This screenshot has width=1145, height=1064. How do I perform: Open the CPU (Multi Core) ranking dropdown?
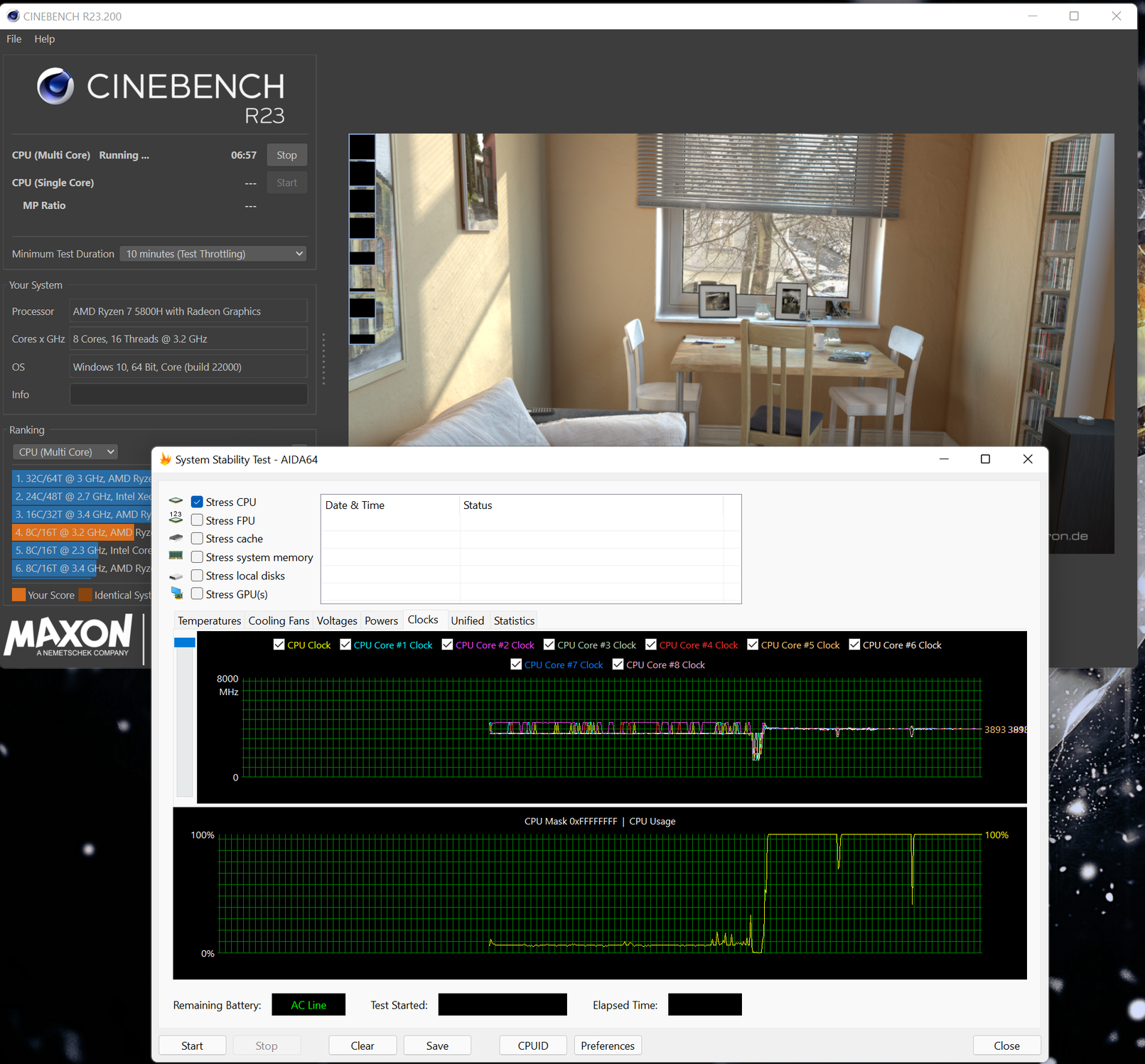tap(65, 452)
